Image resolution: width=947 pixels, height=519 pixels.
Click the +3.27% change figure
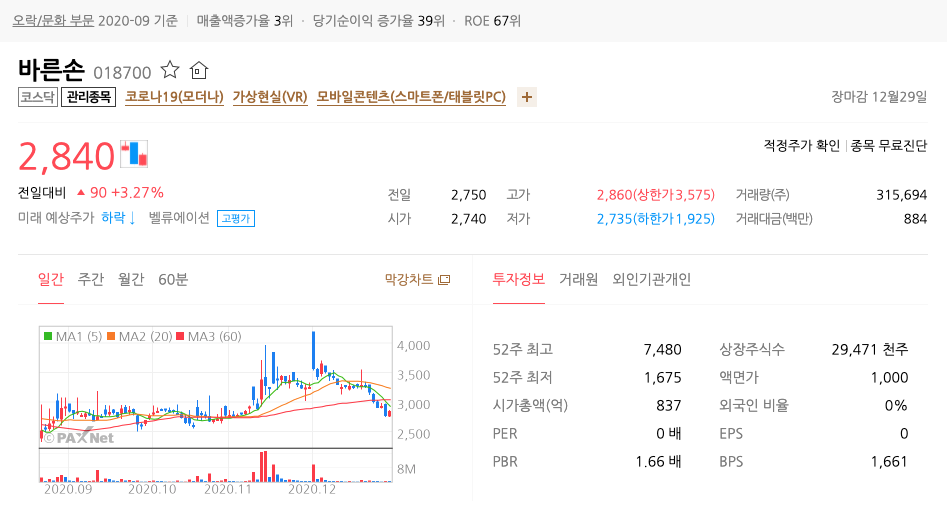click(137, 193)
